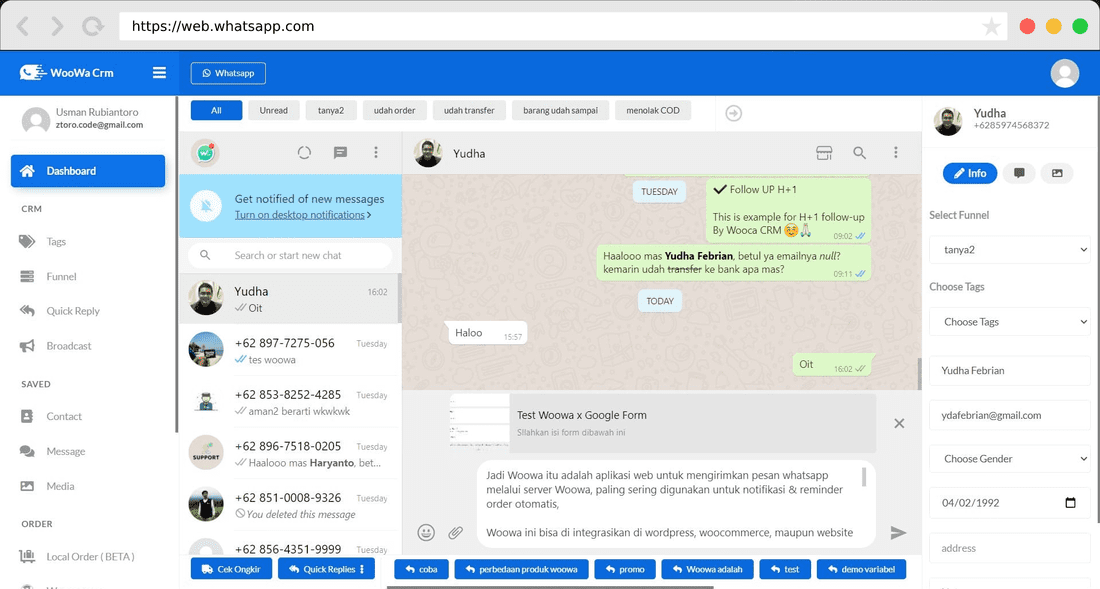
Task: Insert the Woowa adalah quick reply
Action: (x=707, y=569)
